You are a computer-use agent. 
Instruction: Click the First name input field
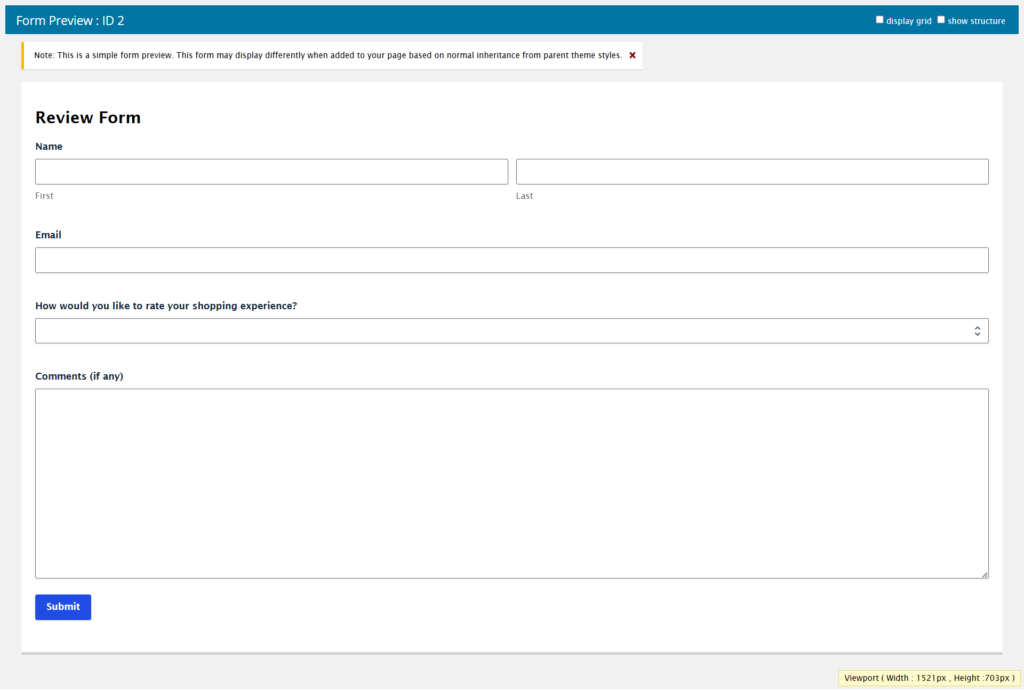click(271, 172)
